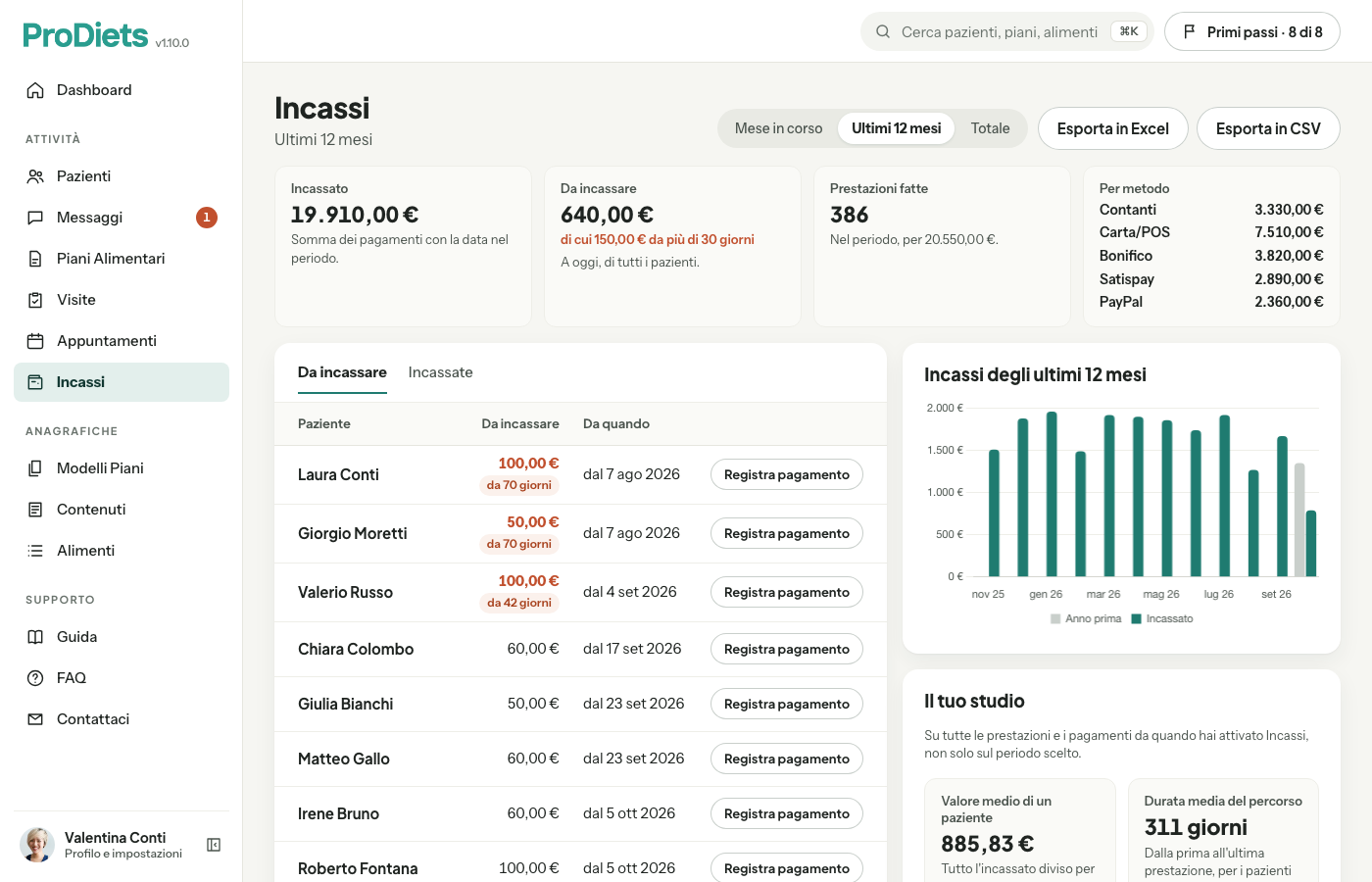This screenshot has width=1372, height=882.
Task: Switch to Da incassare tab
Action: coord(342,372)
